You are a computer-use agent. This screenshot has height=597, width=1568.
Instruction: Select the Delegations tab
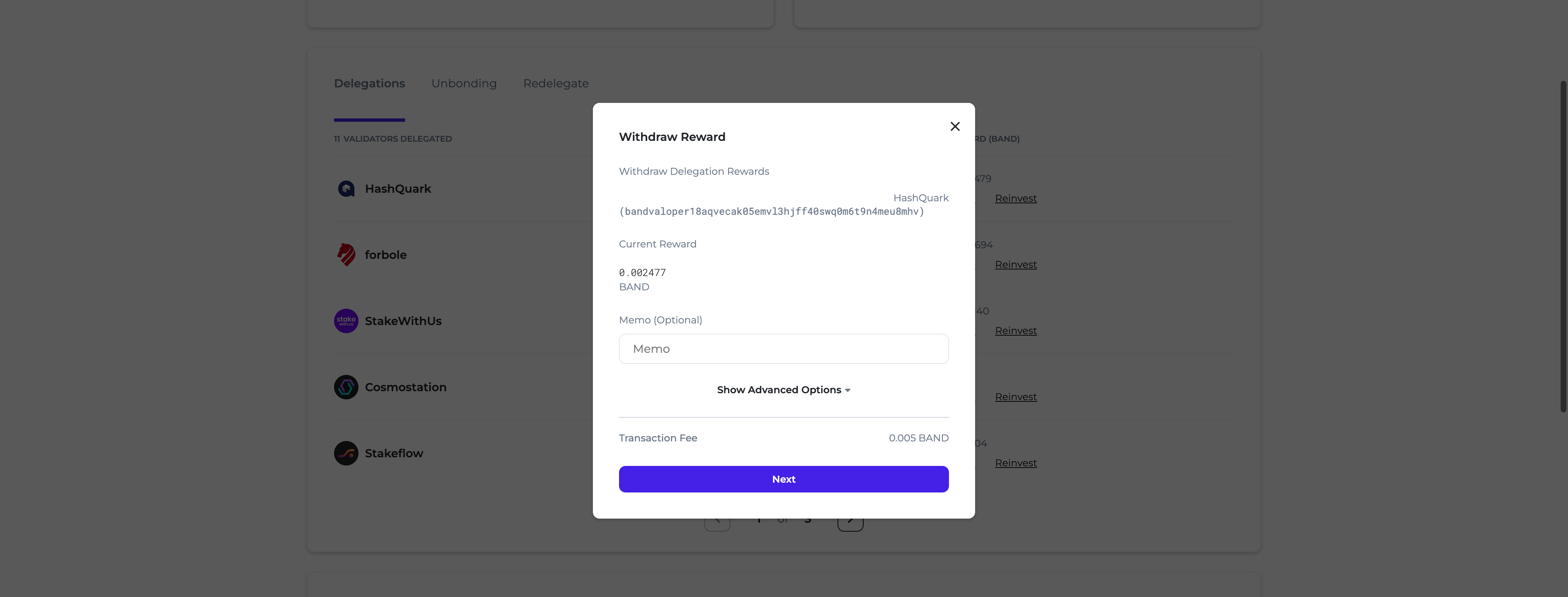[x=369, y=83]
